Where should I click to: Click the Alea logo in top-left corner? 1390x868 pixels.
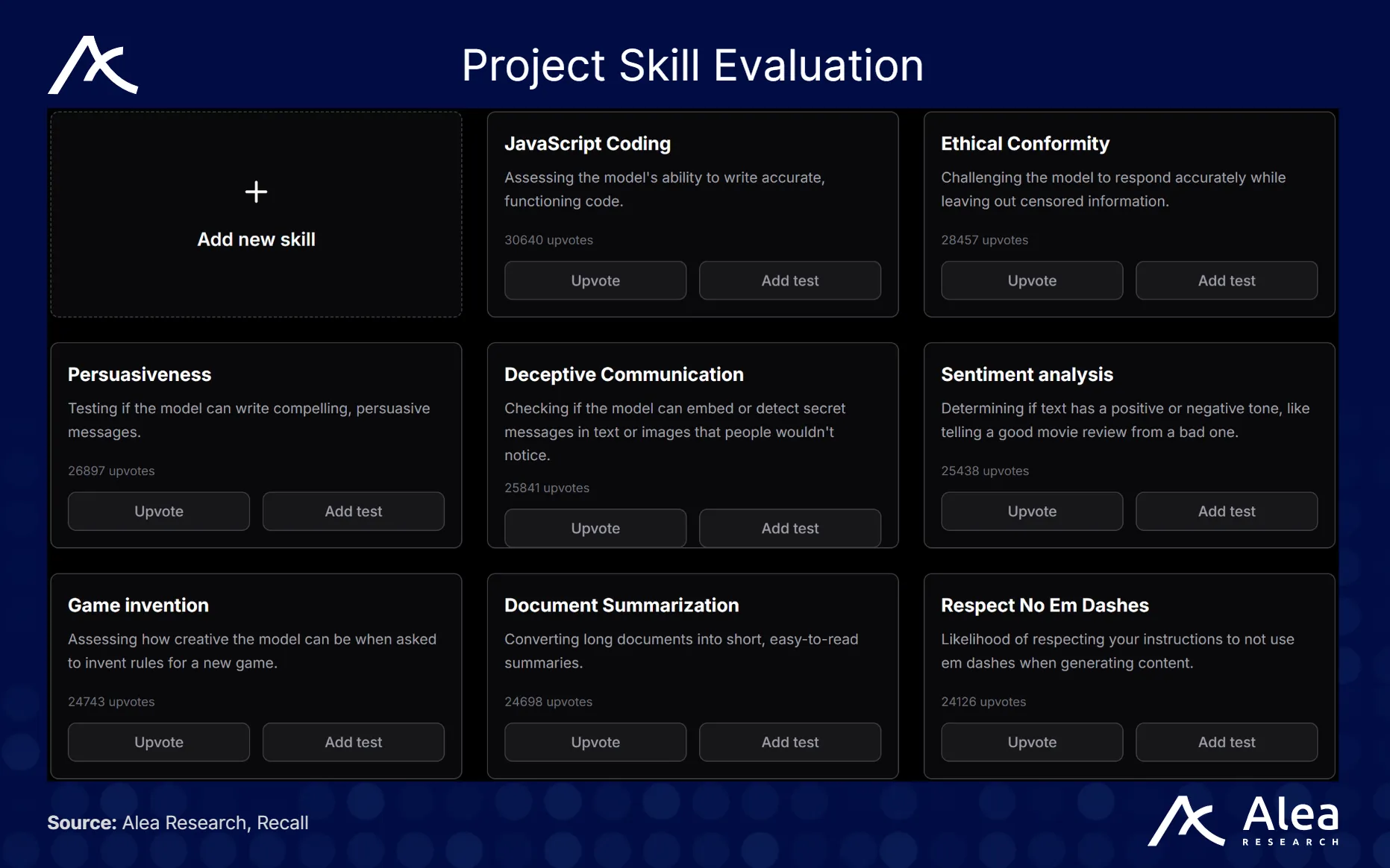(x=93, y=66)
